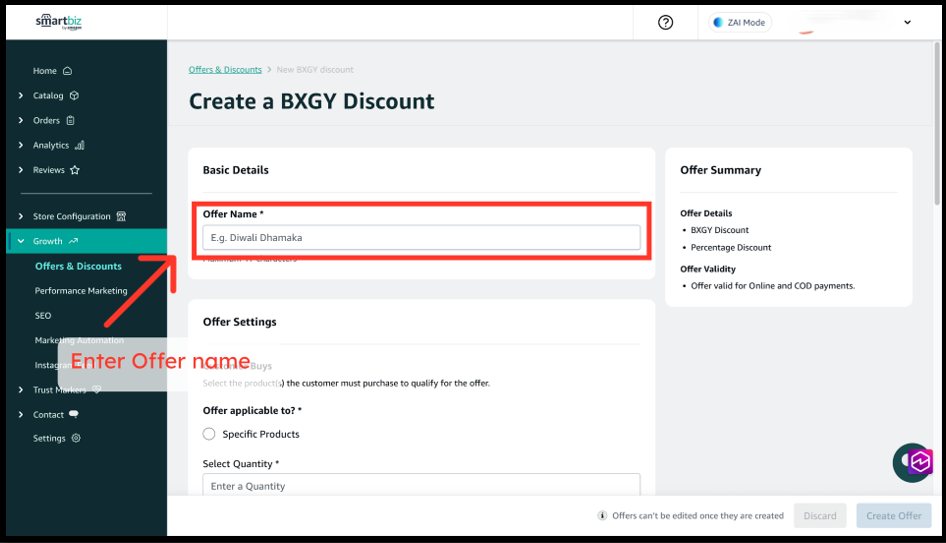
Task: Click the Reviews star icon
Action: 75,170
